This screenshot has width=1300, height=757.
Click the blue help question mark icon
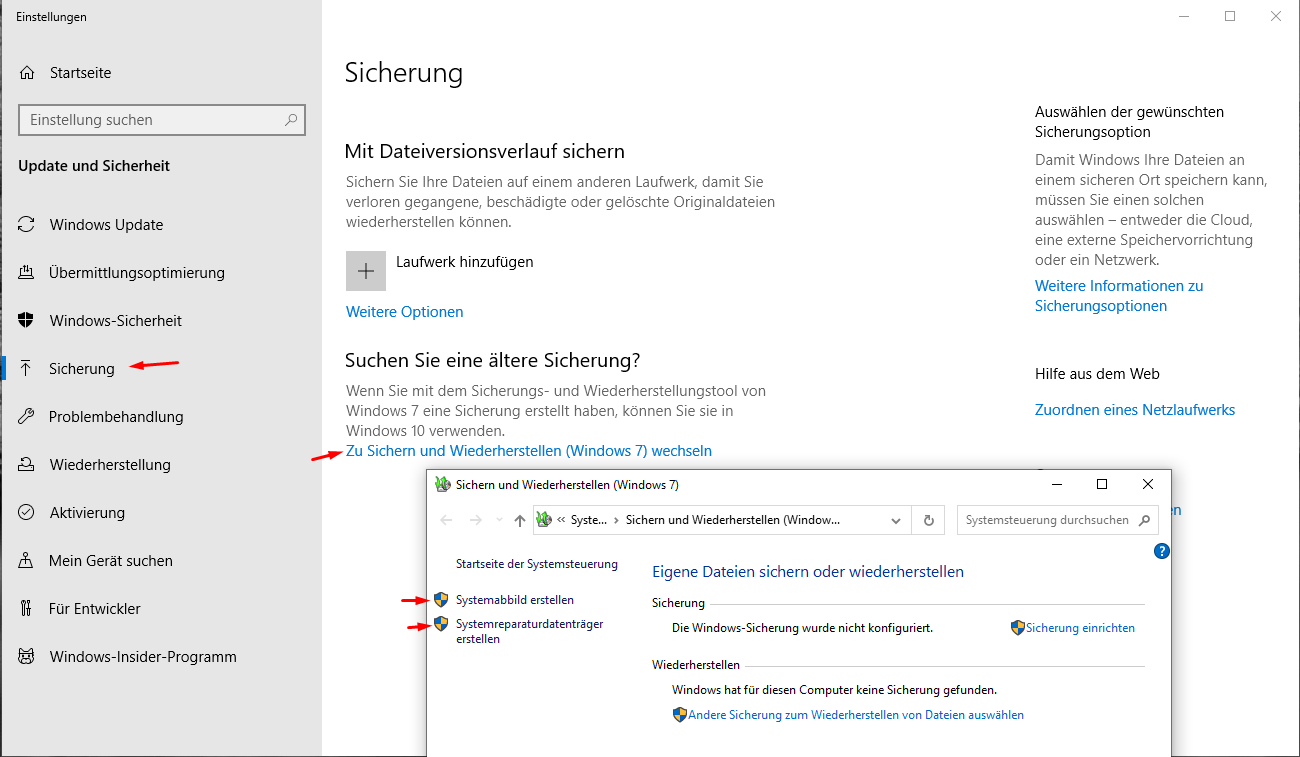point(1161,551)
